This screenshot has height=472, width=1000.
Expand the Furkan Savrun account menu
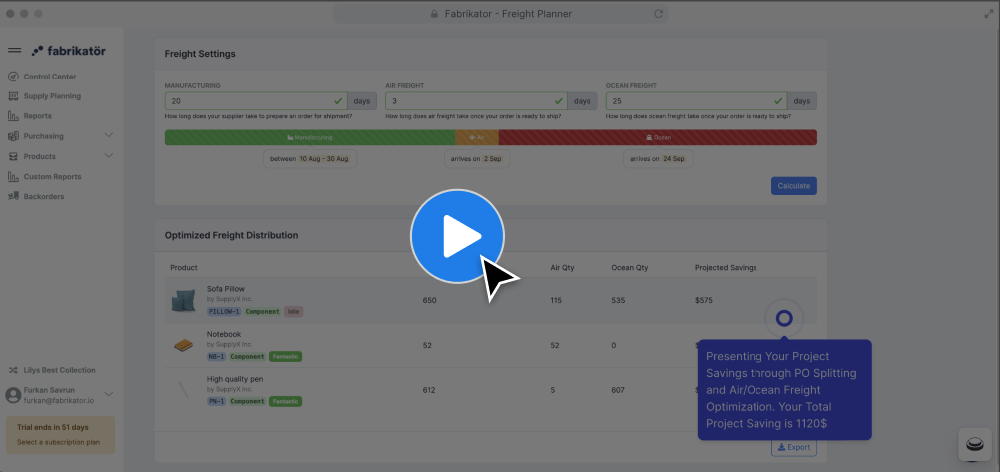[x=108, y=394]
